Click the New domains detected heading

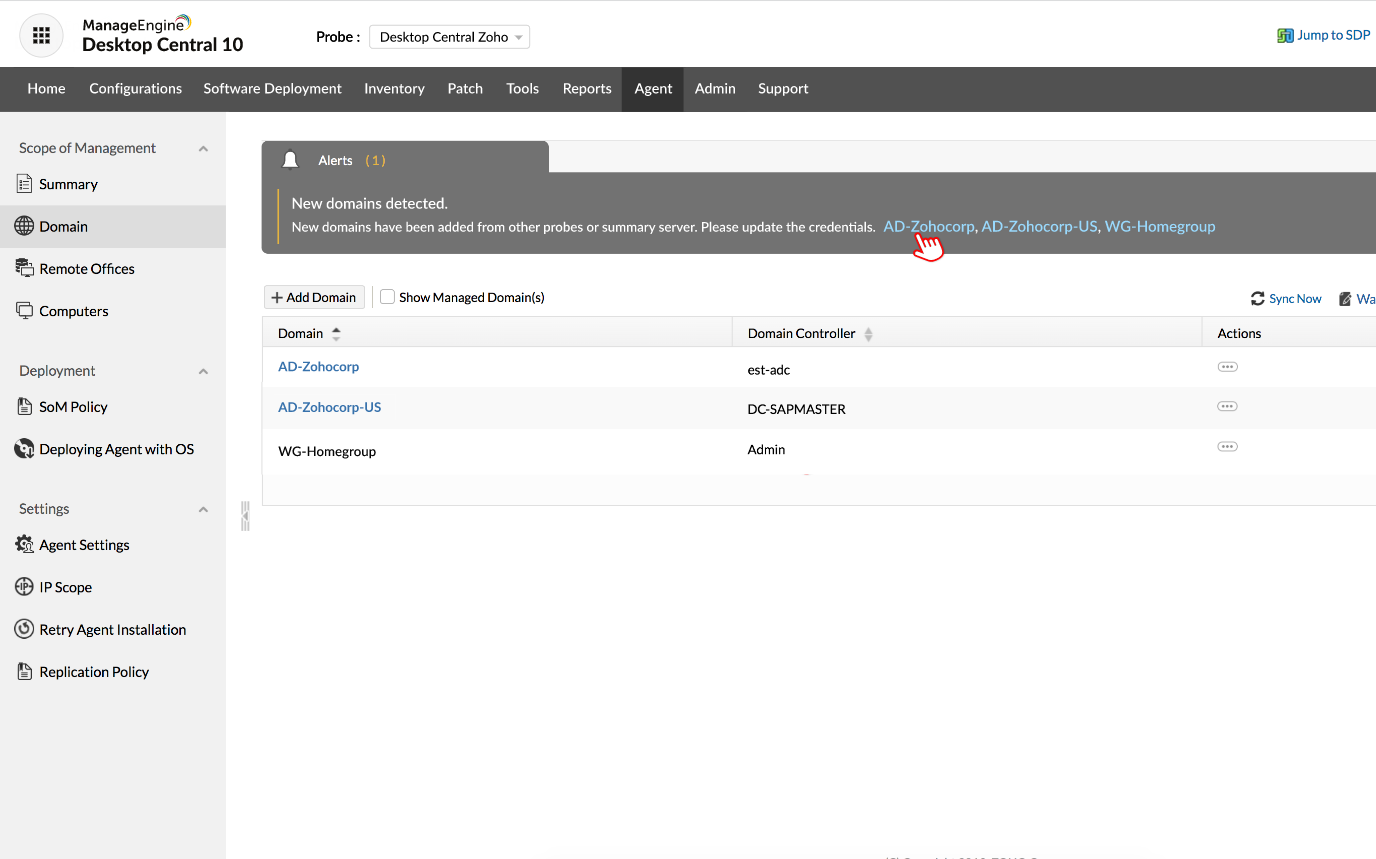click(x=370, y=204)
